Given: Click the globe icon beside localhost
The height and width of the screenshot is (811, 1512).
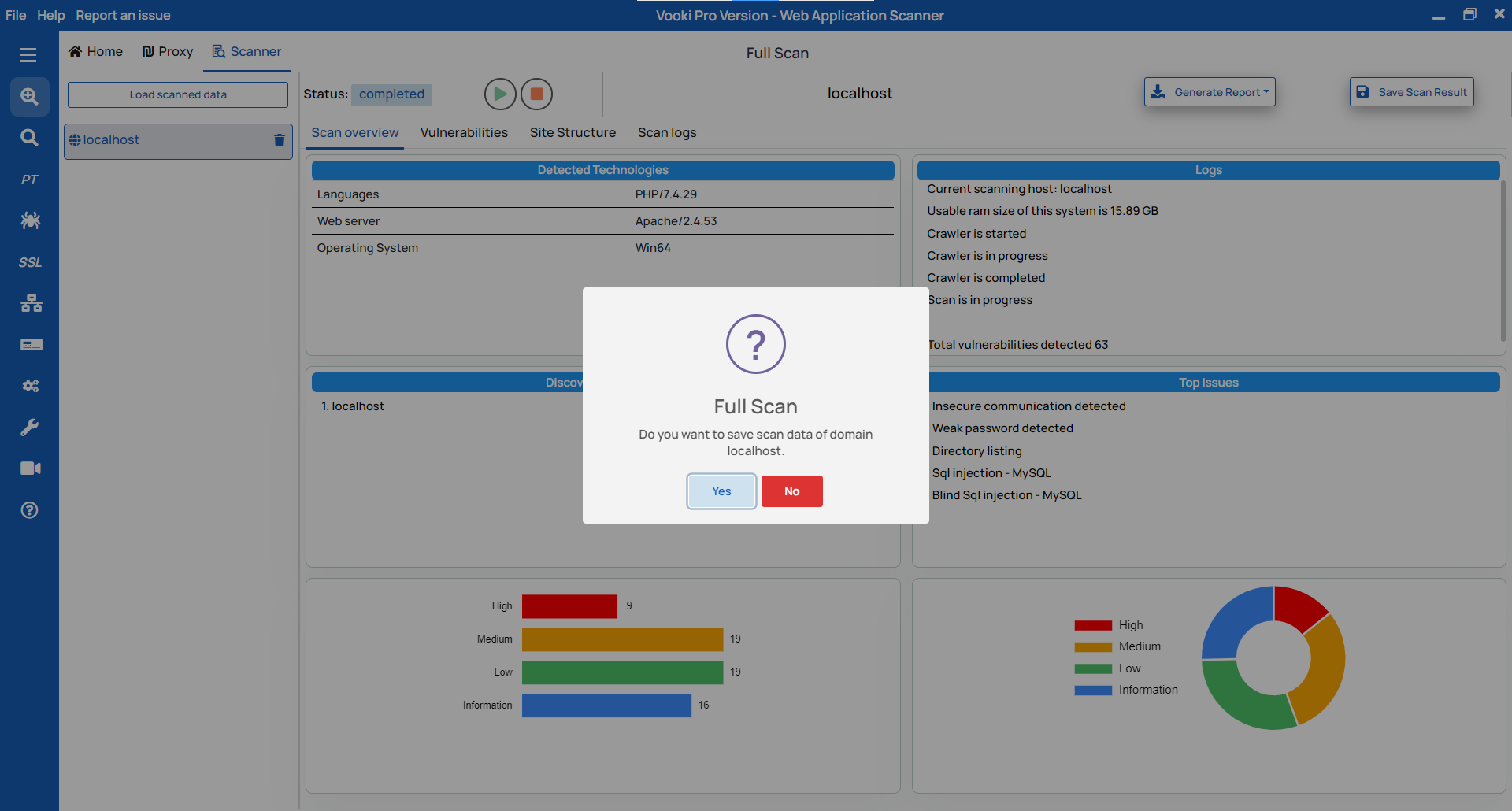Looking at the screenshot, I should click(x=75, y=140).
